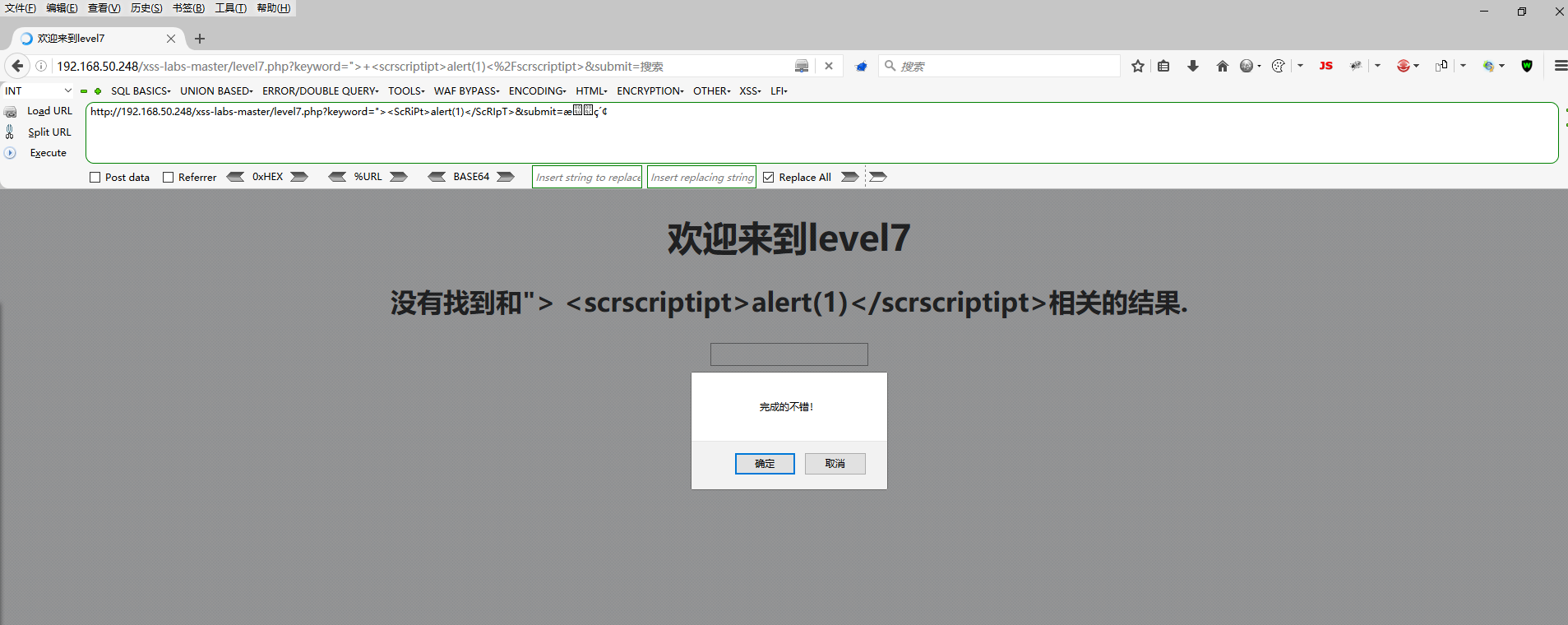The width and height of the screenshot is (1568, 625).
Task: Open the hamburger menu
Action: pos(1560,66)
